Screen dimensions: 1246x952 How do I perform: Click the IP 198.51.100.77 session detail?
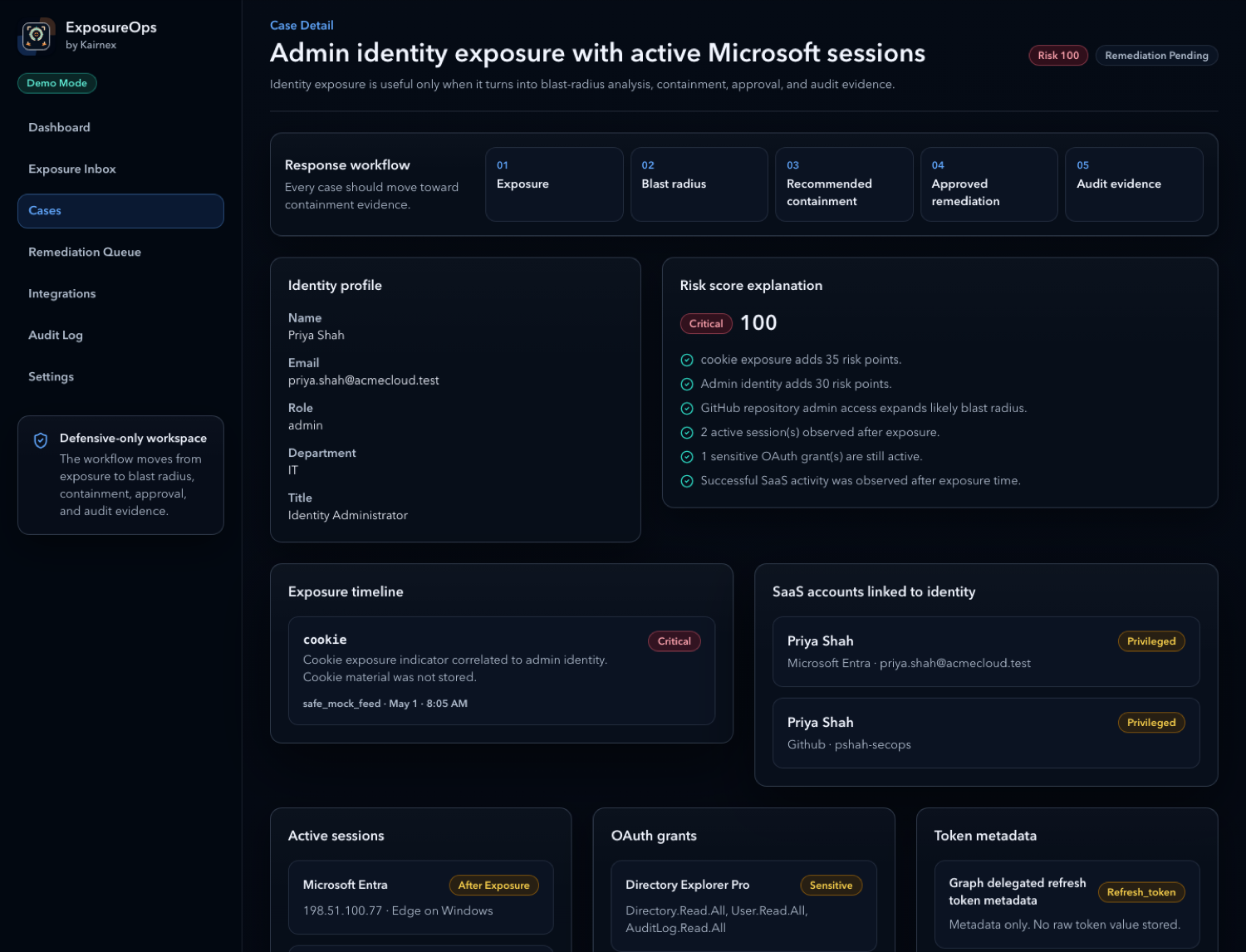tap(398, 911)
